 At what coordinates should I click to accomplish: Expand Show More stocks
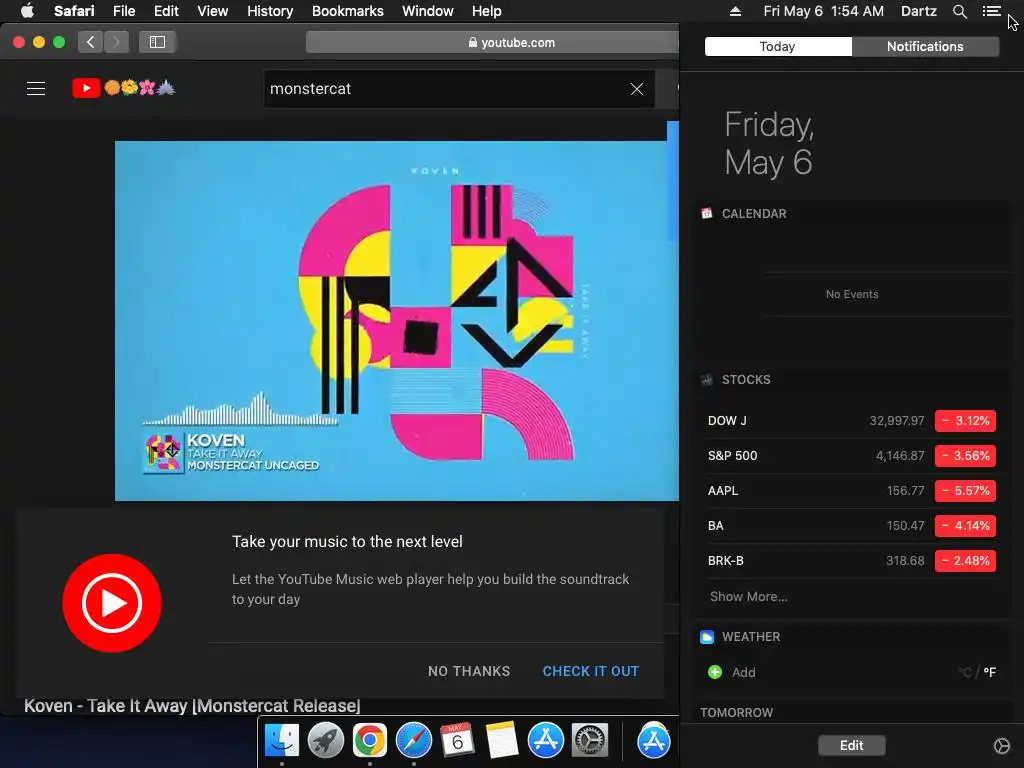(x=748, y=596)
